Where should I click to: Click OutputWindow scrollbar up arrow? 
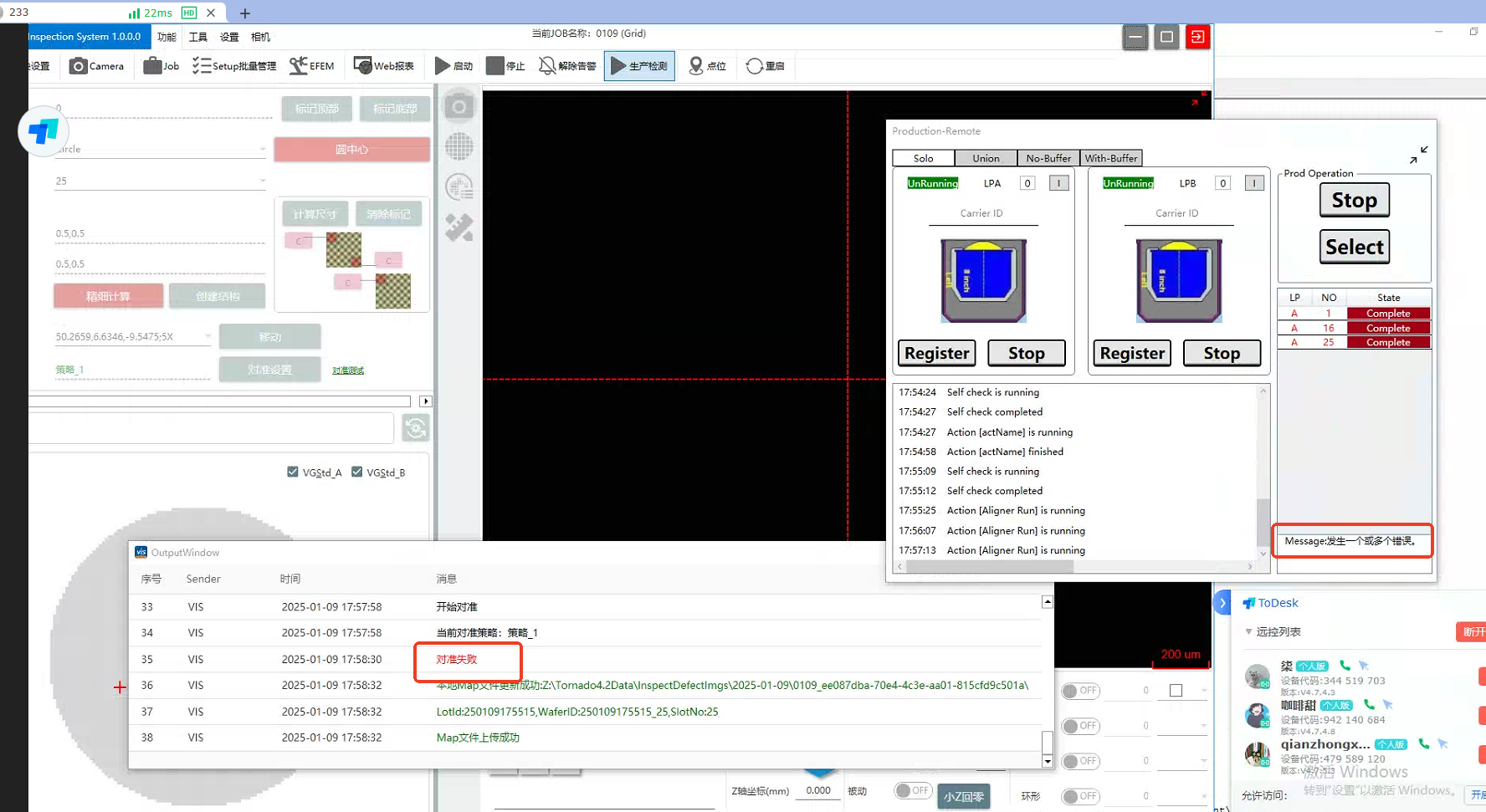pyautogui.click(x=1047, y=602)
